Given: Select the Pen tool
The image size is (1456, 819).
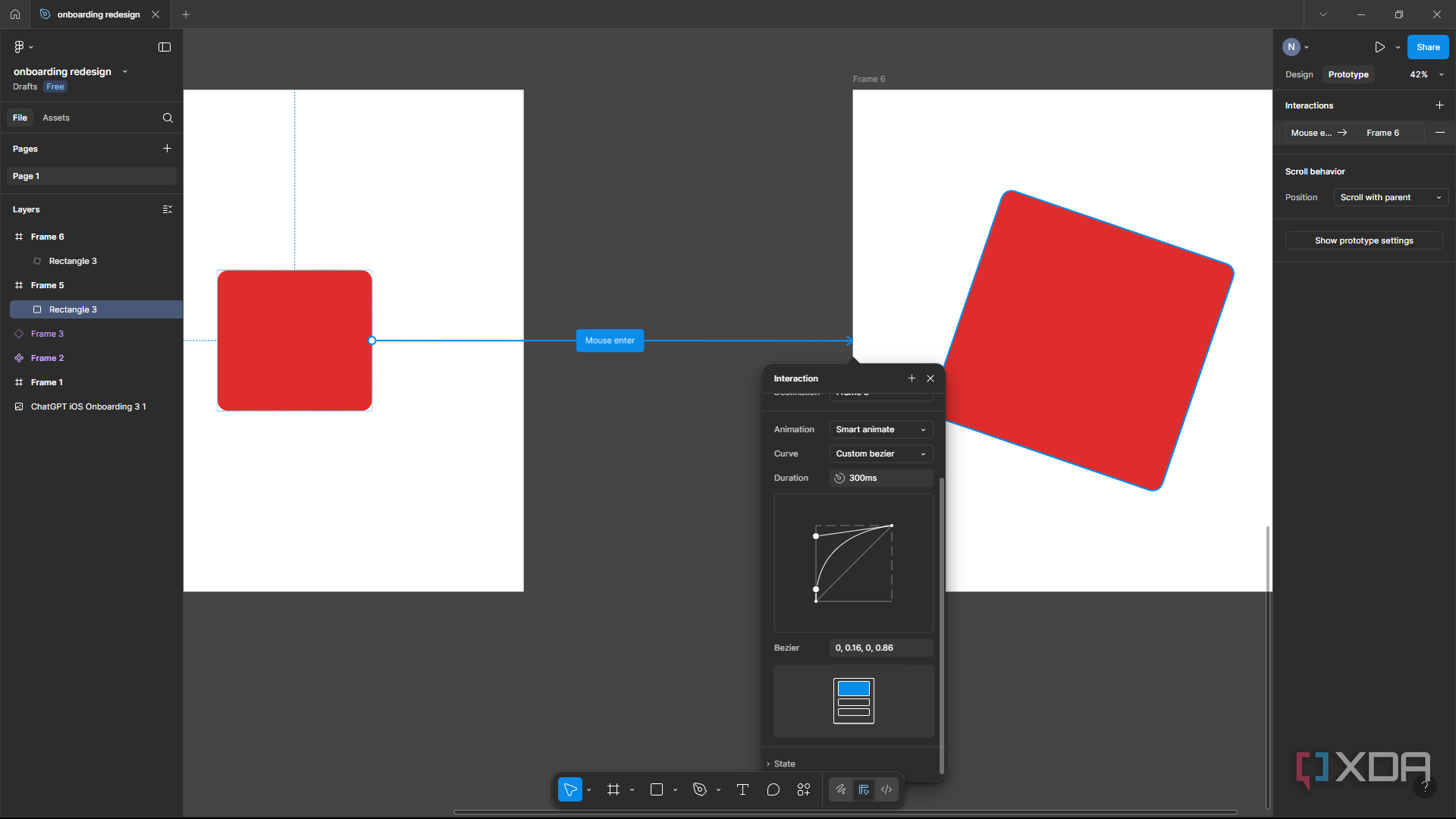Looking at the screenshot, I should tap(700, 789).
